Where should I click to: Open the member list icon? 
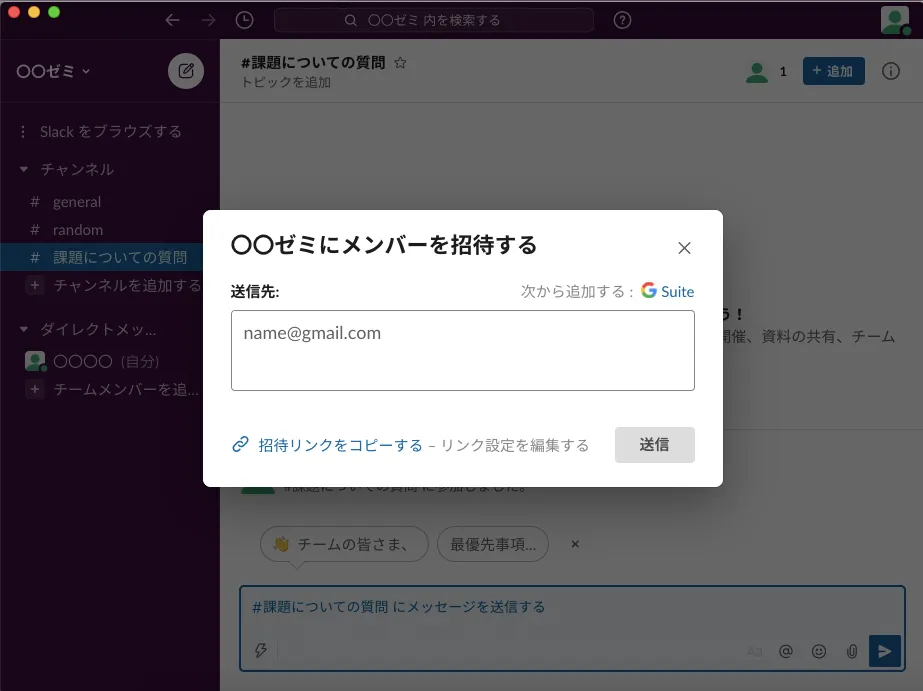(x=766, y=71)
